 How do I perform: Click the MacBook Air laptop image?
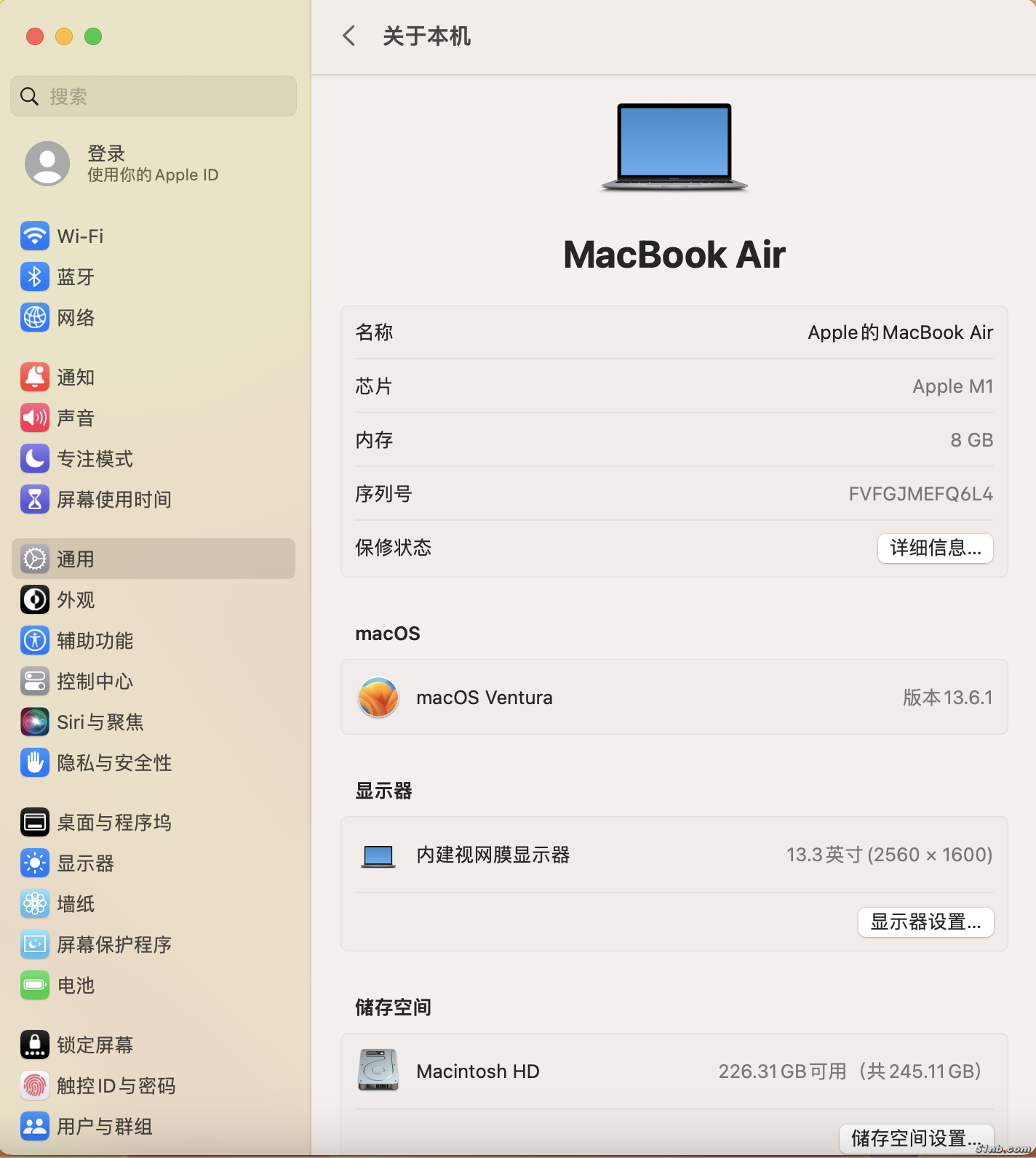[674, 148]
